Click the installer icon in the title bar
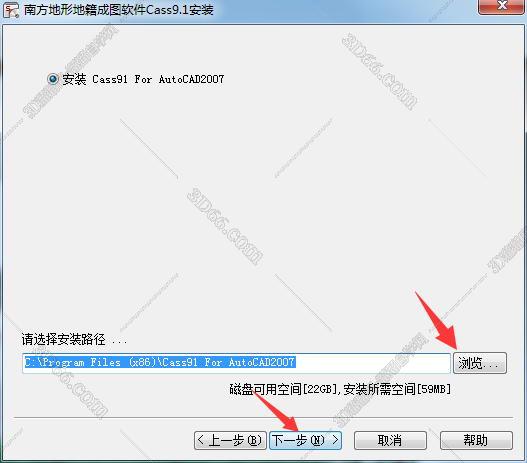 11,9
